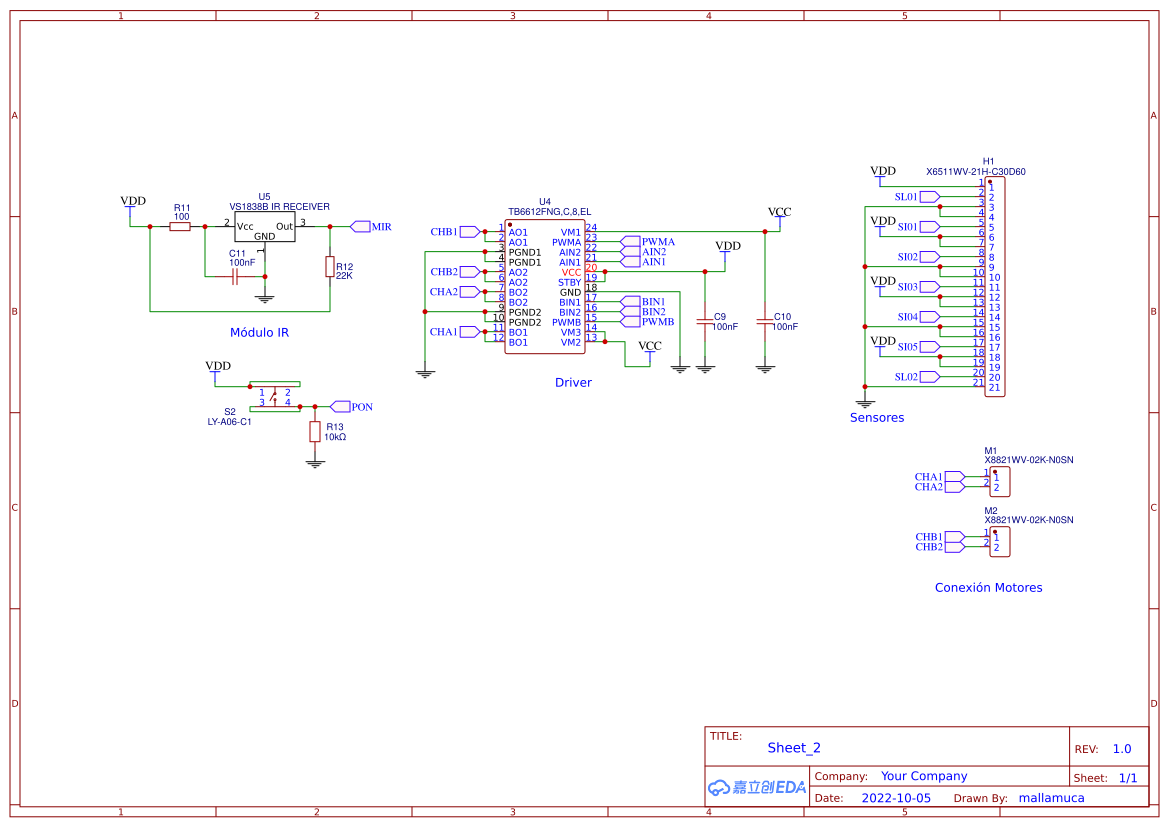Click the VCC power flag above the driver
The width and height of the screenshot is (1169, 827).
point(778,213)
